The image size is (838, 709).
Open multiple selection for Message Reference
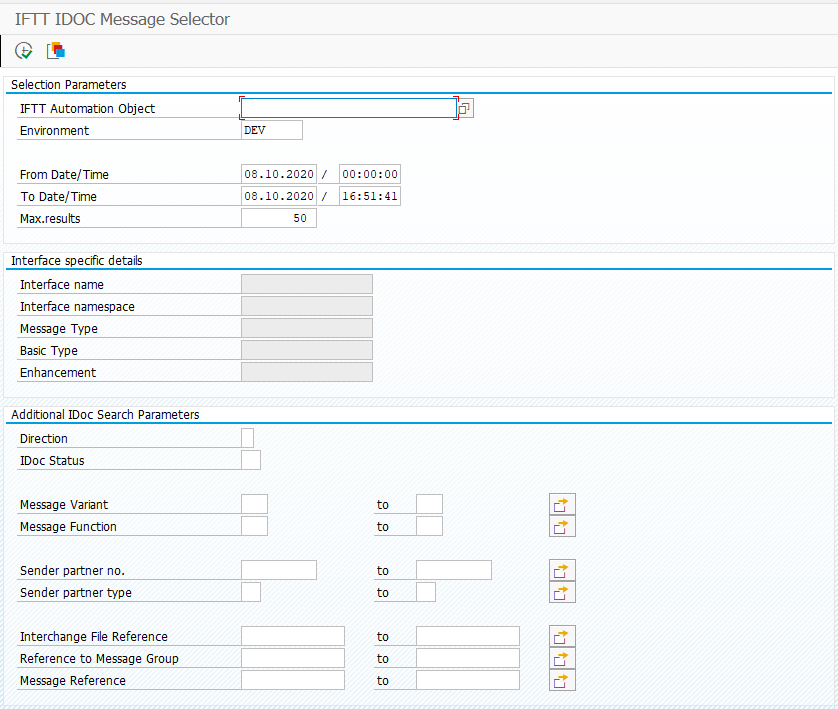point(562,680)
